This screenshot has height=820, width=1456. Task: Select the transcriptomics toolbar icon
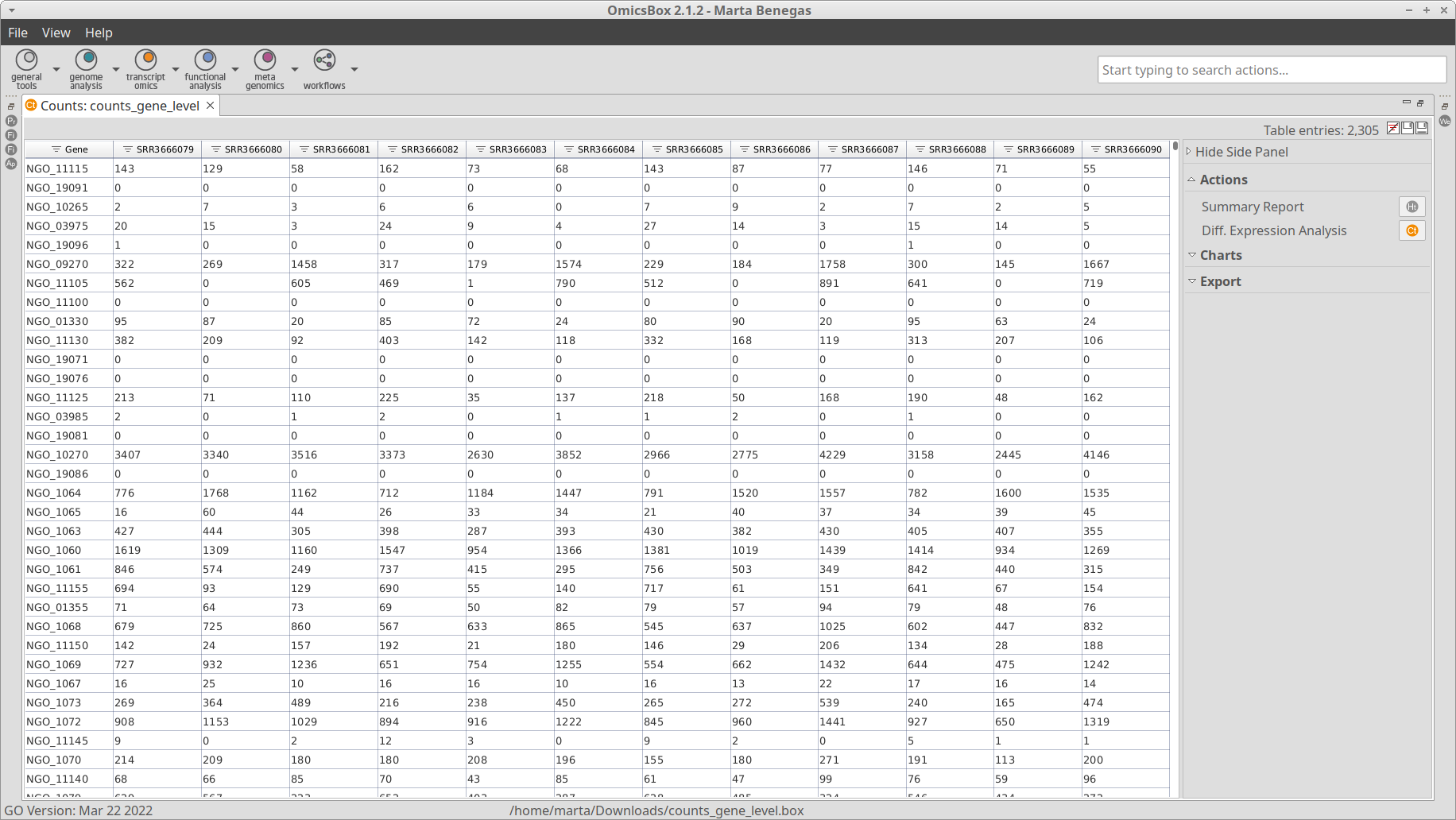click(145, 60)
